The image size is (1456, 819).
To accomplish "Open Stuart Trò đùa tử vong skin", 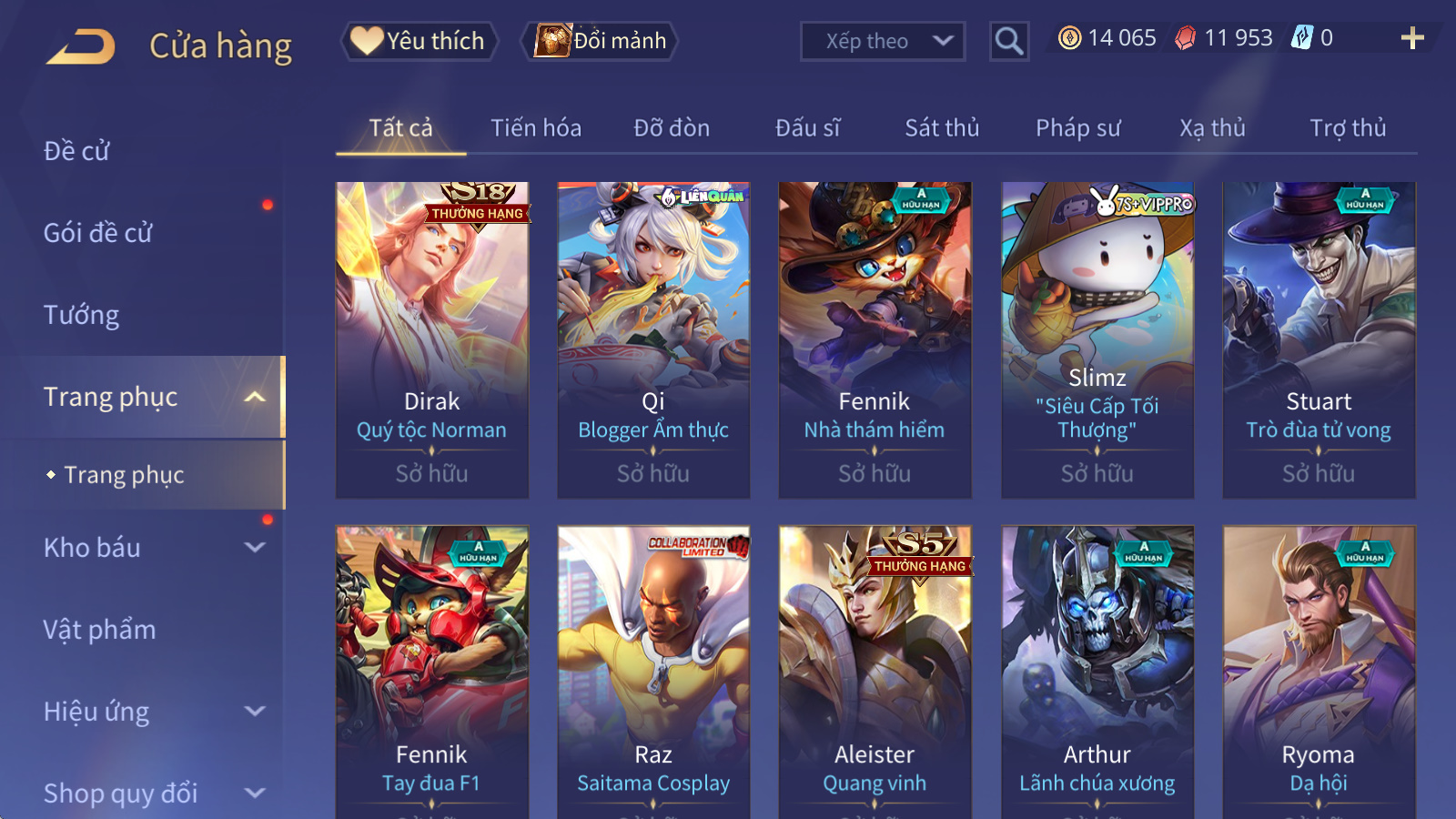I will click(x=1319, y=339).
